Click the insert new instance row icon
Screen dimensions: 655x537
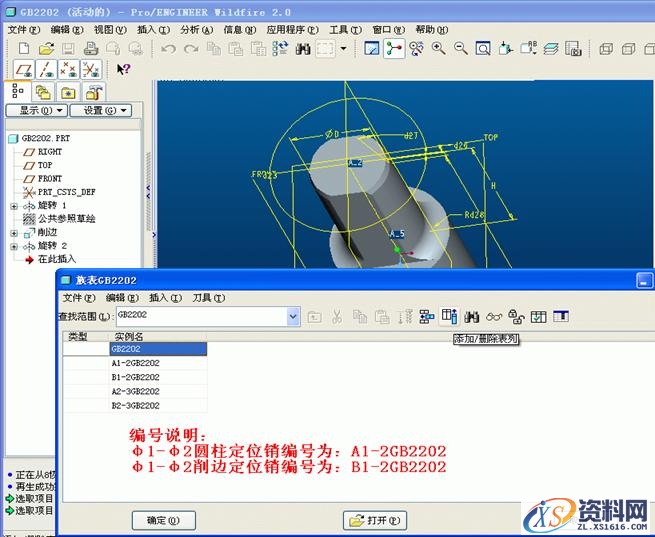[x=427, y=317]
